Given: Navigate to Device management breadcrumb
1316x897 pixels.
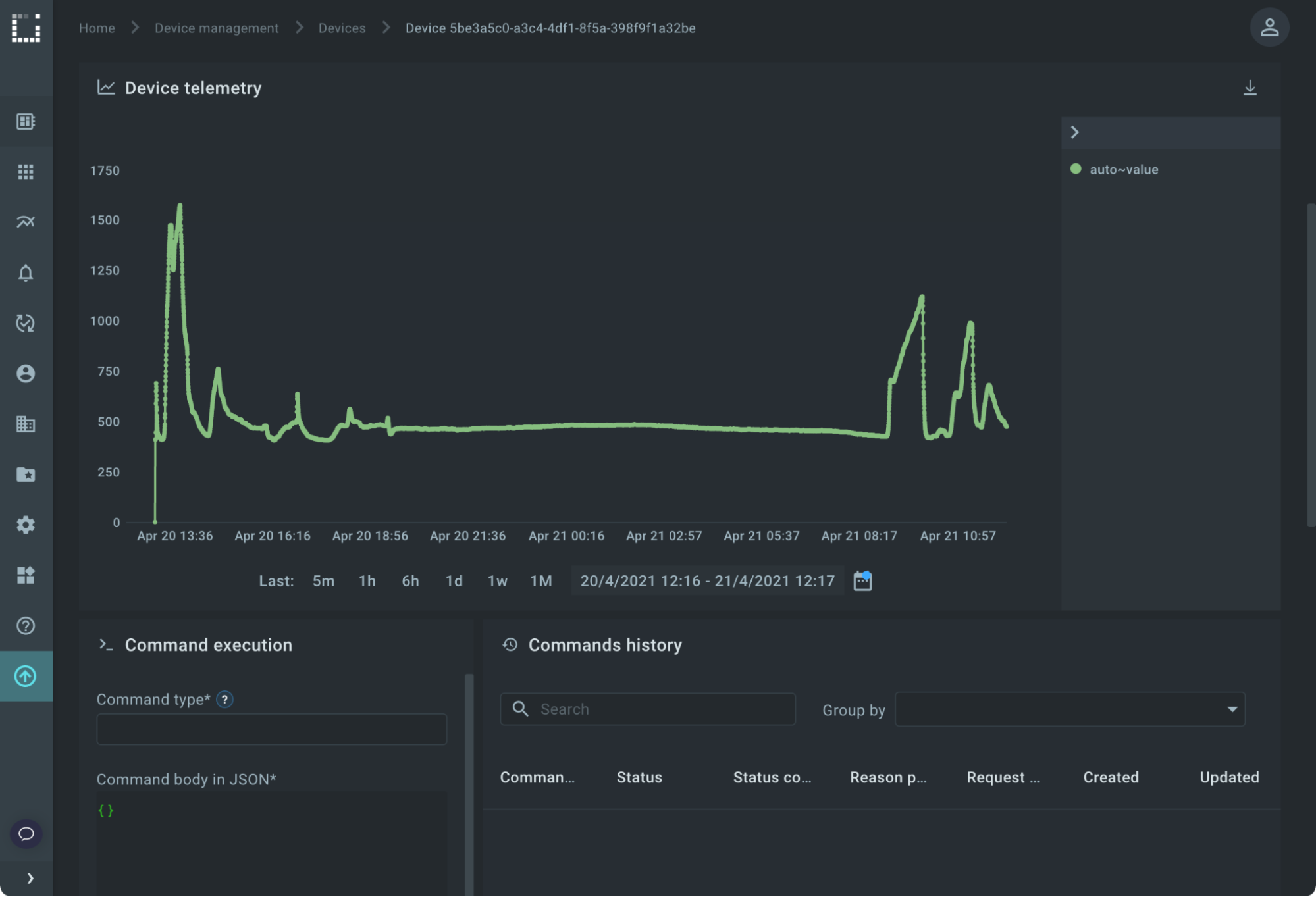Looking at the screenshot, I should tap(216, 28).
